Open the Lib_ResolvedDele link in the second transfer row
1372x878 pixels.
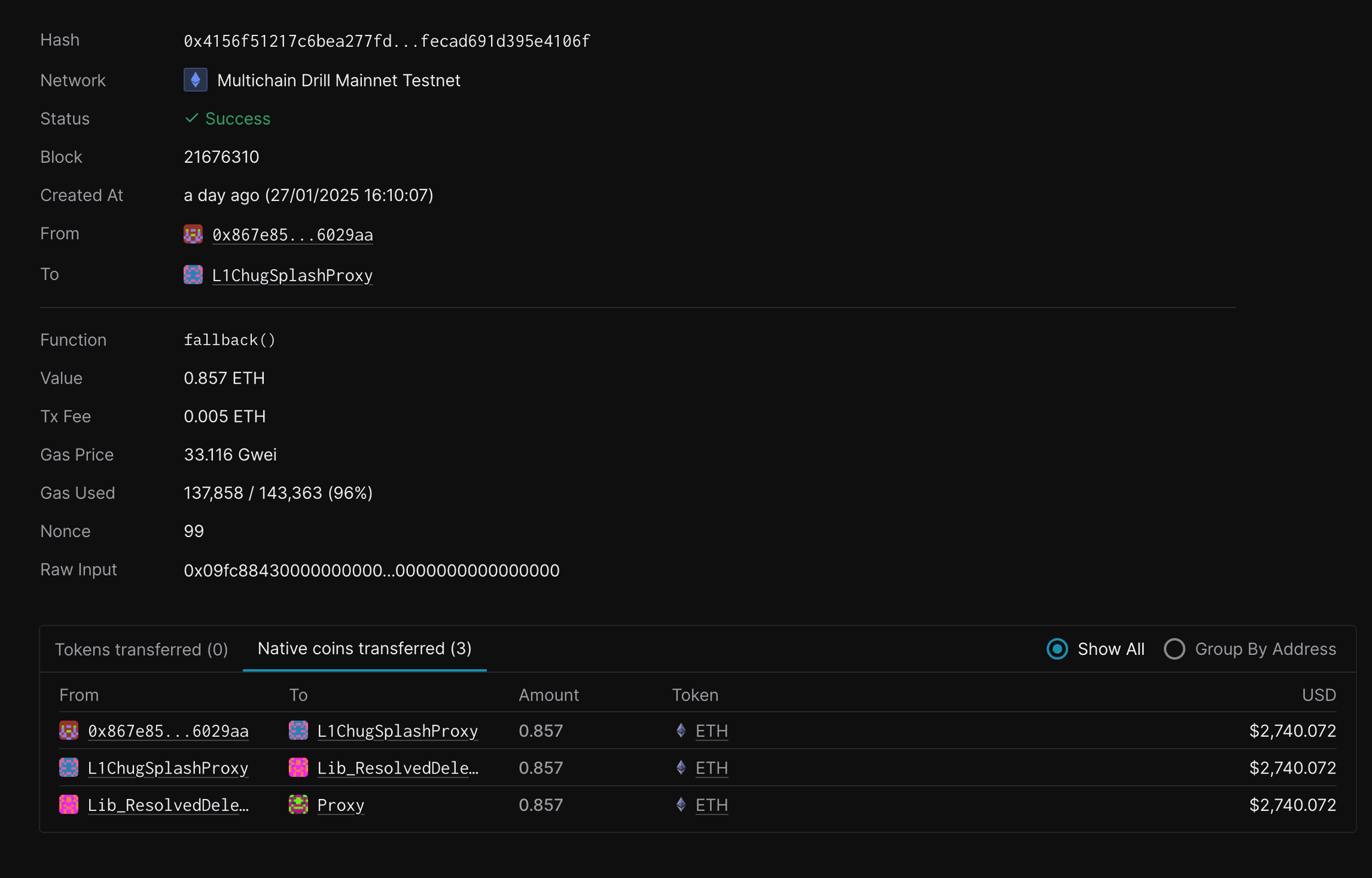(397, 767)
